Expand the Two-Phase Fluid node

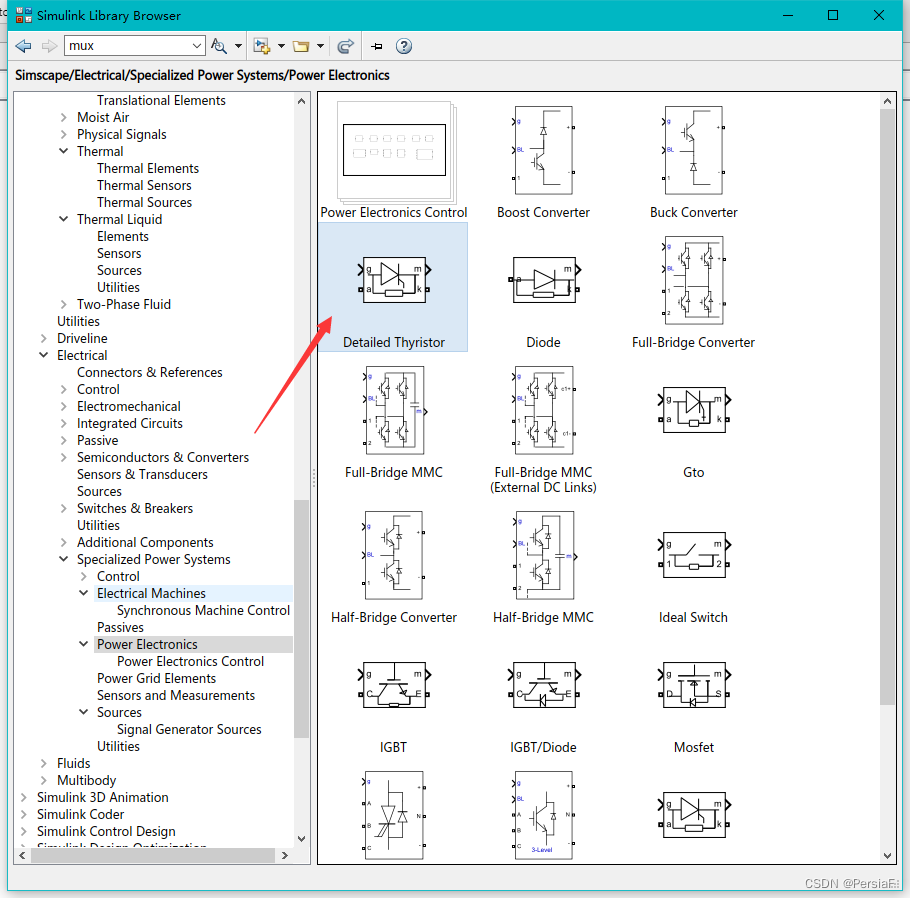63,304
